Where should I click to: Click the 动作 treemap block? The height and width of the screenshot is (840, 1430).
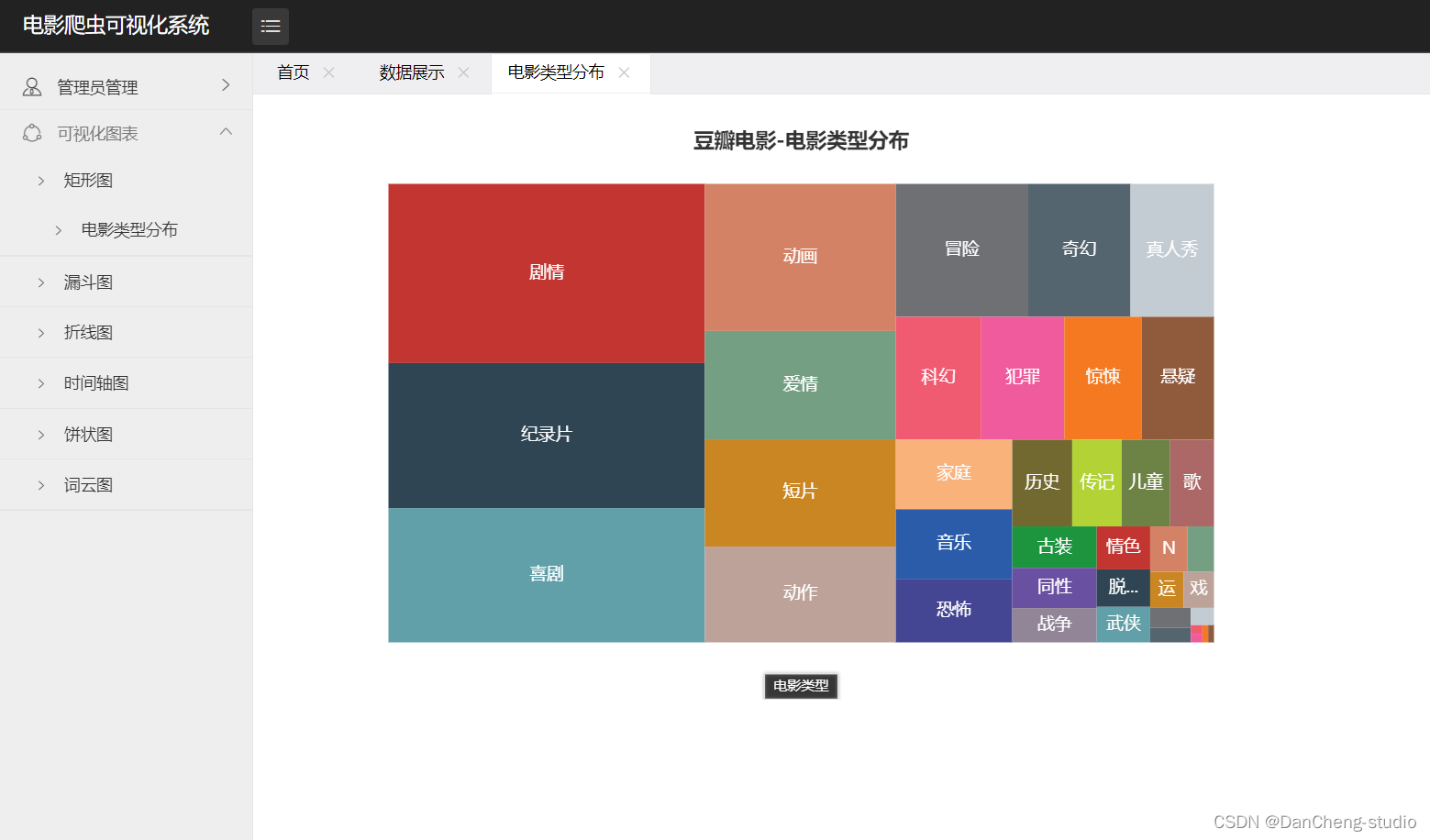pyautogui.click(x=800, y=594)
